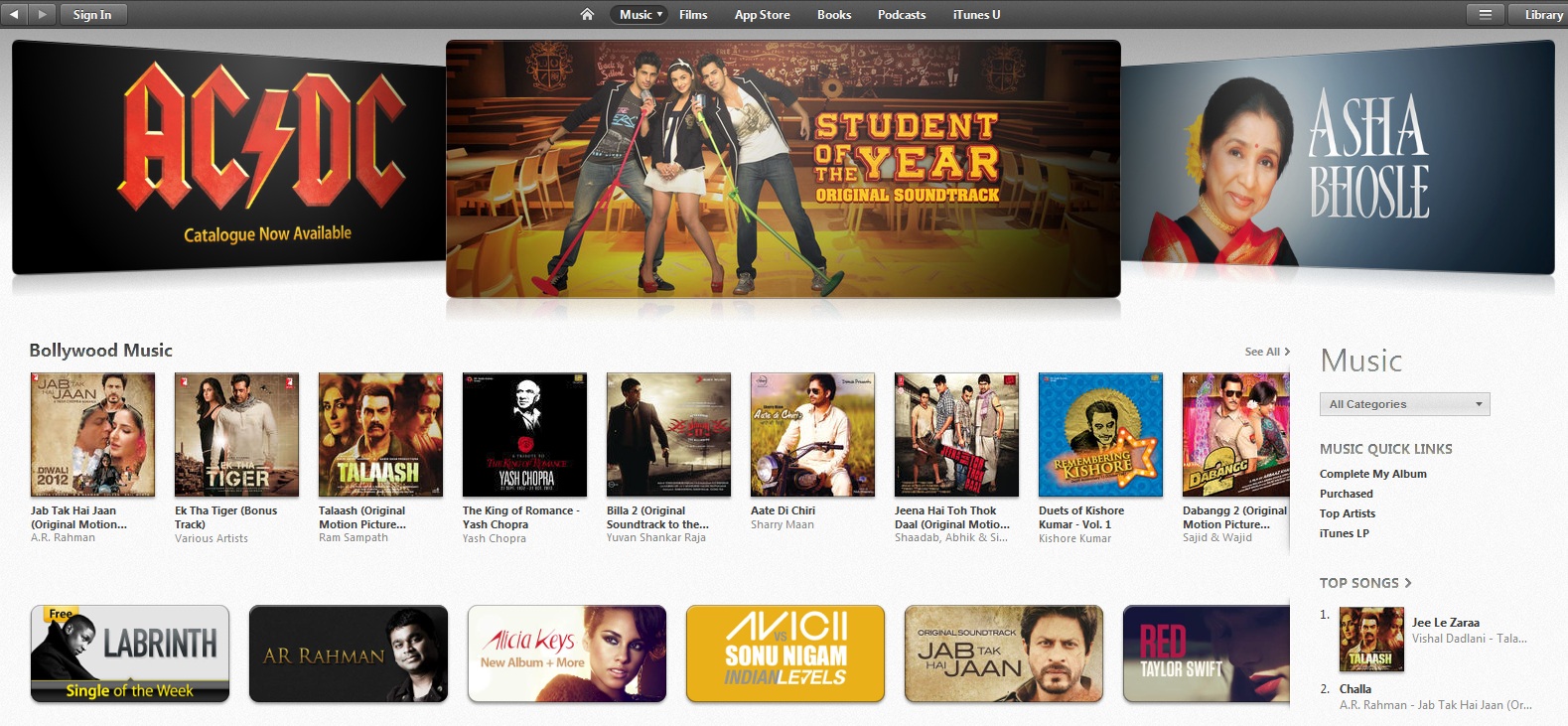Click See All for Bollywood Music

coord(1267,352)
